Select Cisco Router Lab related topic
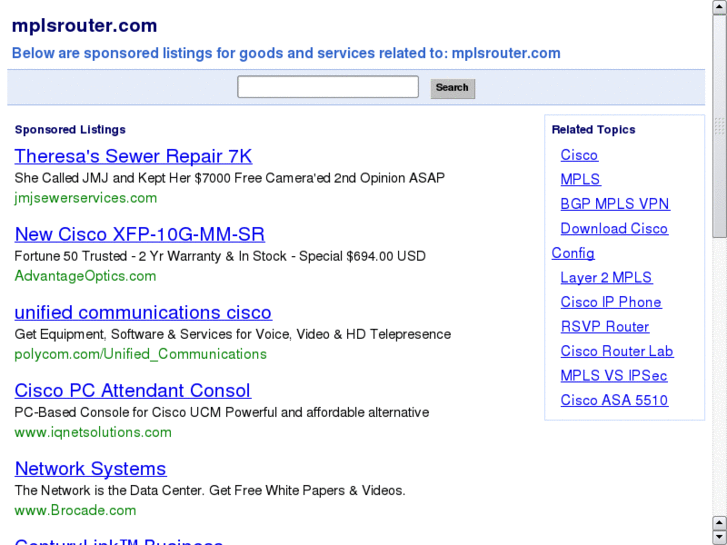The width and height of the screenshot is (727, 545). coord(617,351)
